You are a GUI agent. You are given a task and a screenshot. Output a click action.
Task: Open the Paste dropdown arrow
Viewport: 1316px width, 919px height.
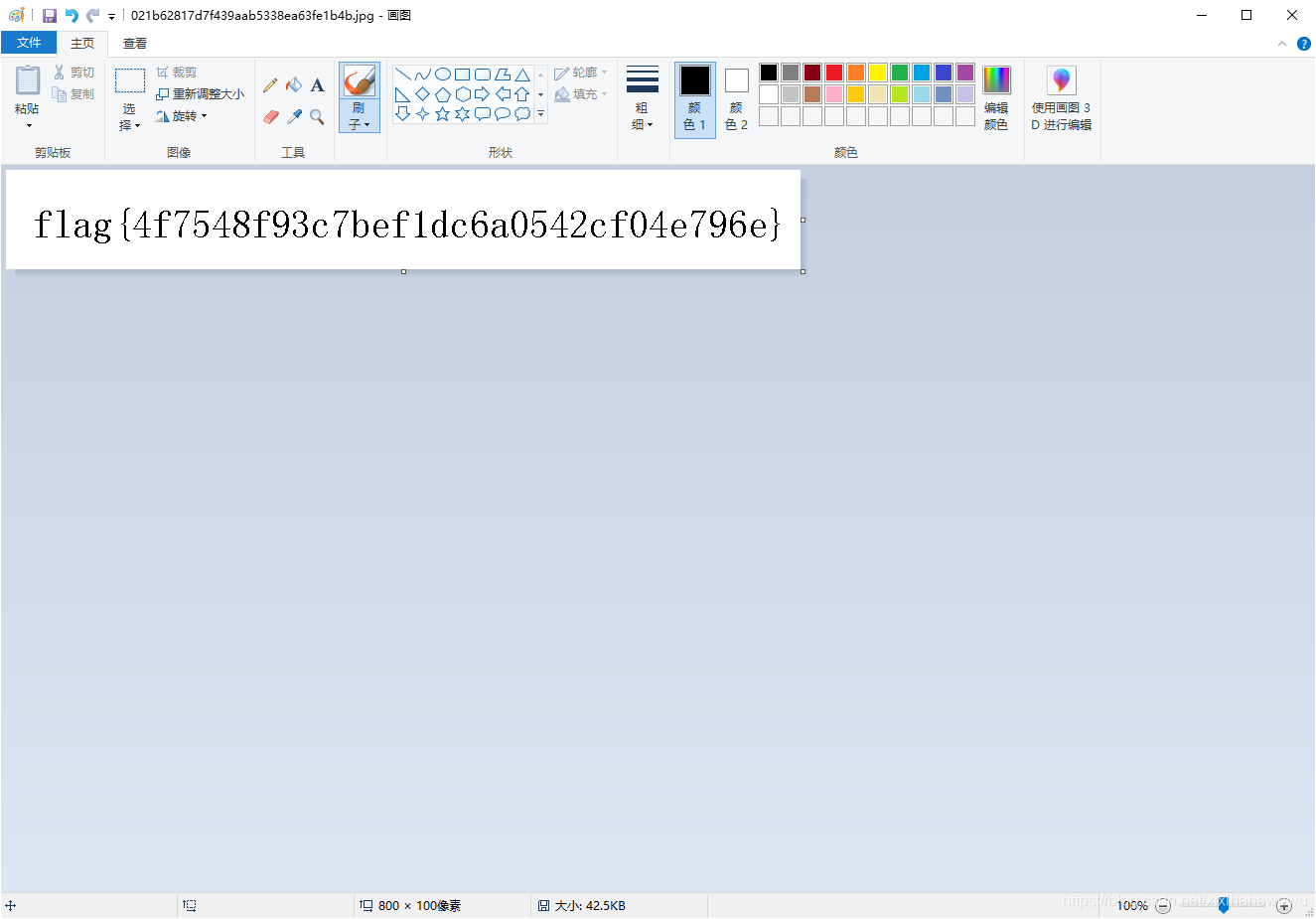coord(28,125)
